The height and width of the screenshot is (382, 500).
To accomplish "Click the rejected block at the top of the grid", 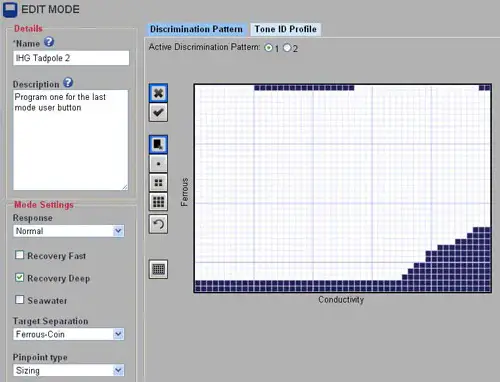I will [x=304, y=88].
